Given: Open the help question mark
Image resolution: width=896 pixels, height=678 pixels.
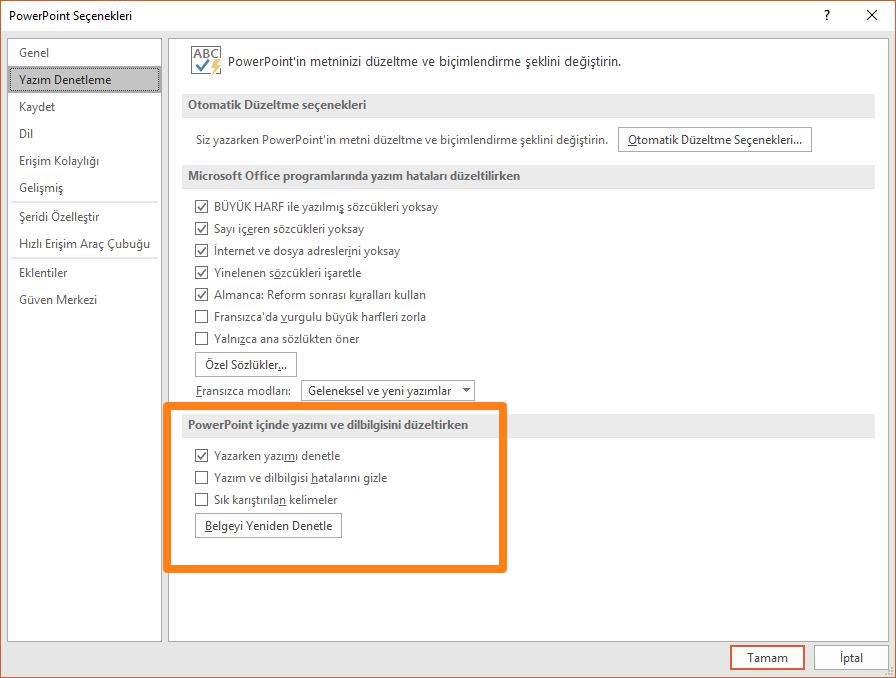Looking at the screenshot, I should pyautogui.click(x=827, y=15).
